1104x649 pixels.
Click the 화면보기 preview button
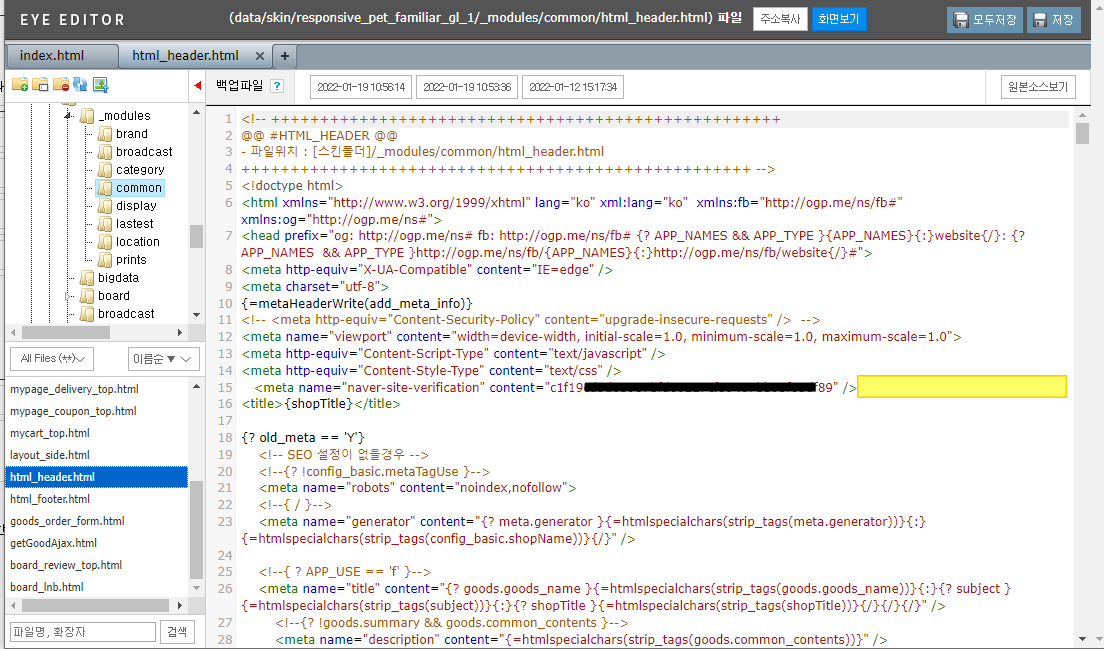839,19
